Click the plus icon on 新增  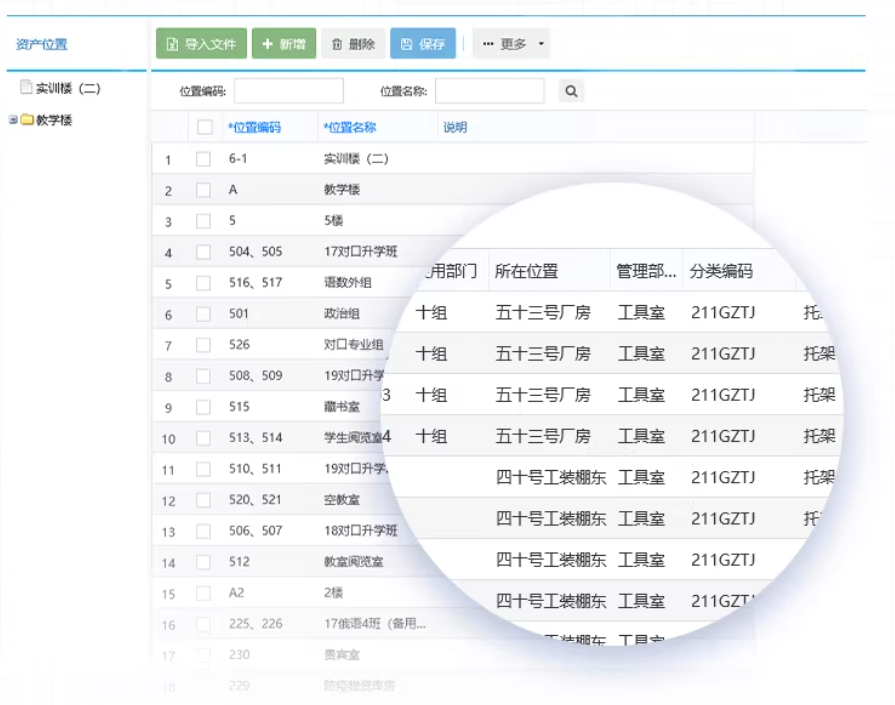(x=267, y=43)
